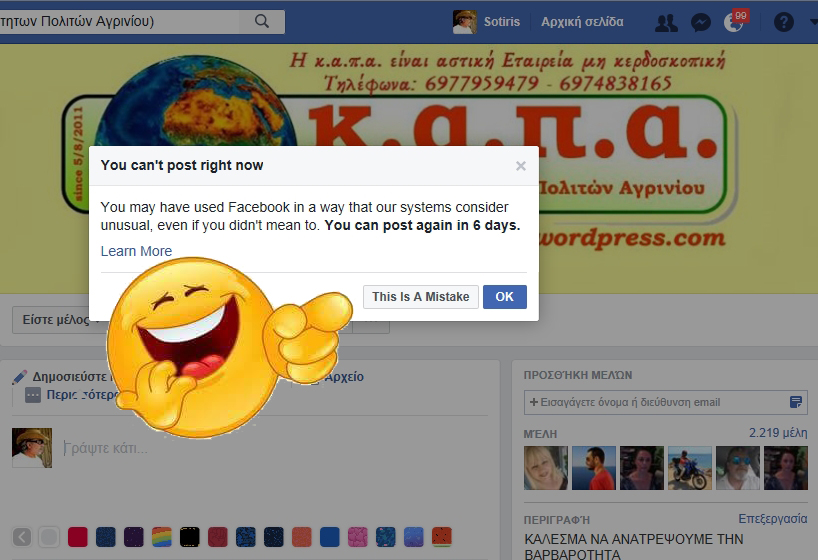Open the Messenger icon
Image resolution: width=818 pixels, height=560 pixels.
point(700,22)
